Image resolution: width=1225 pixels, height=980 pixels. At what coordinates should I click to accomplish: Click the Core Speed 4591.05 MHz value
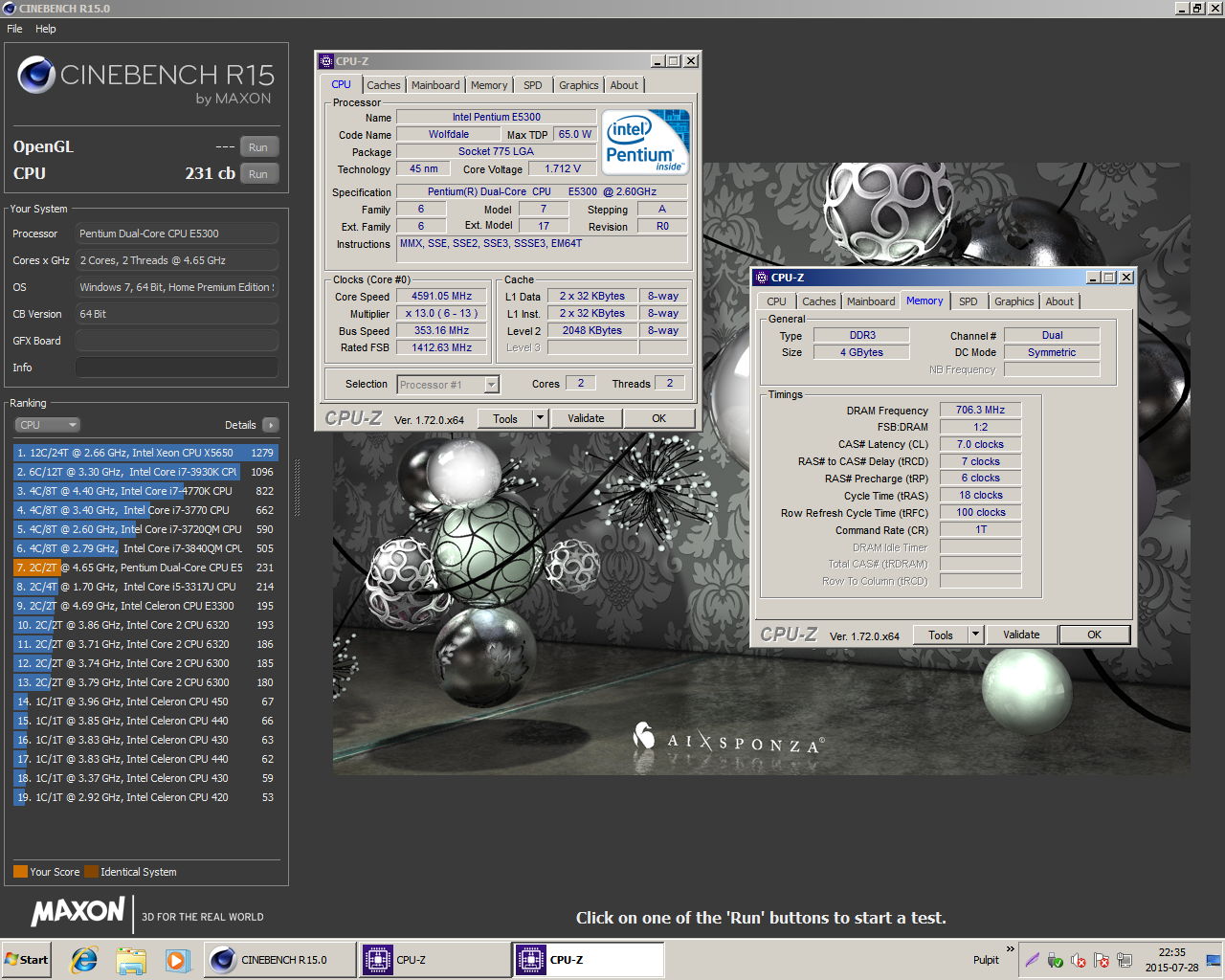442,297
